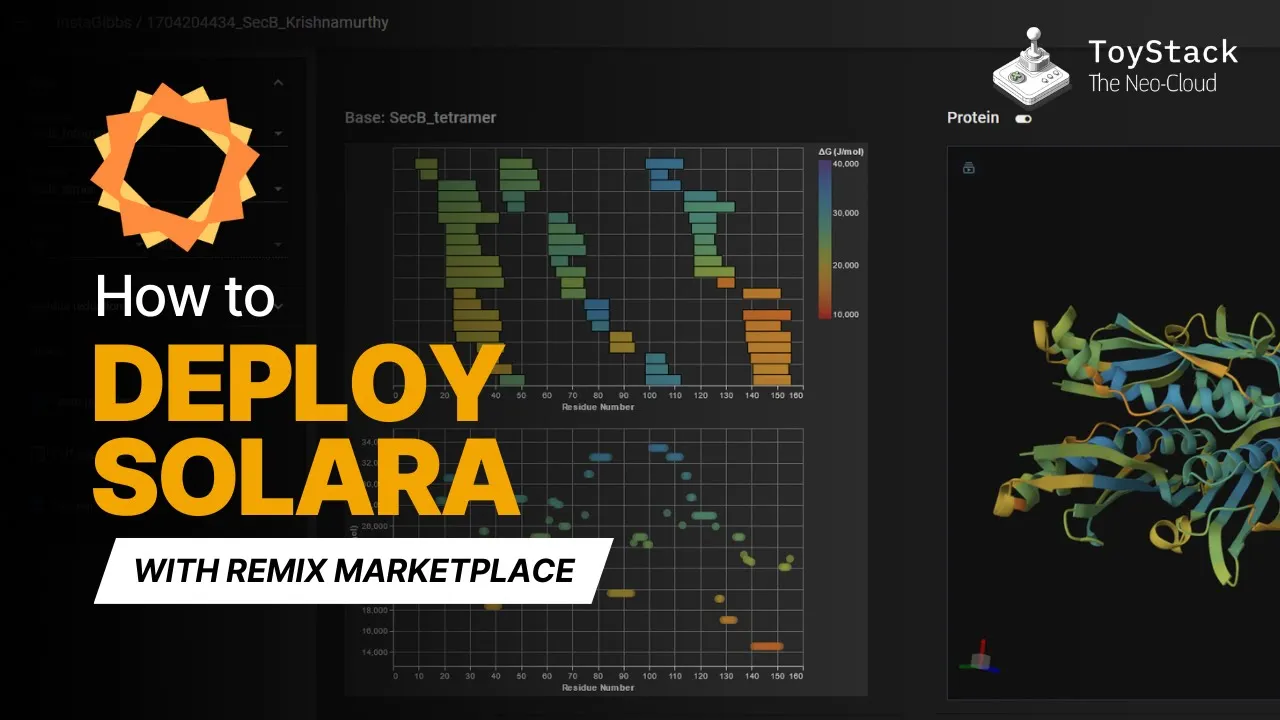Click the 'ΔG (J/mol)' legend title
The image size is (1280, 720).
click(841, 151)
